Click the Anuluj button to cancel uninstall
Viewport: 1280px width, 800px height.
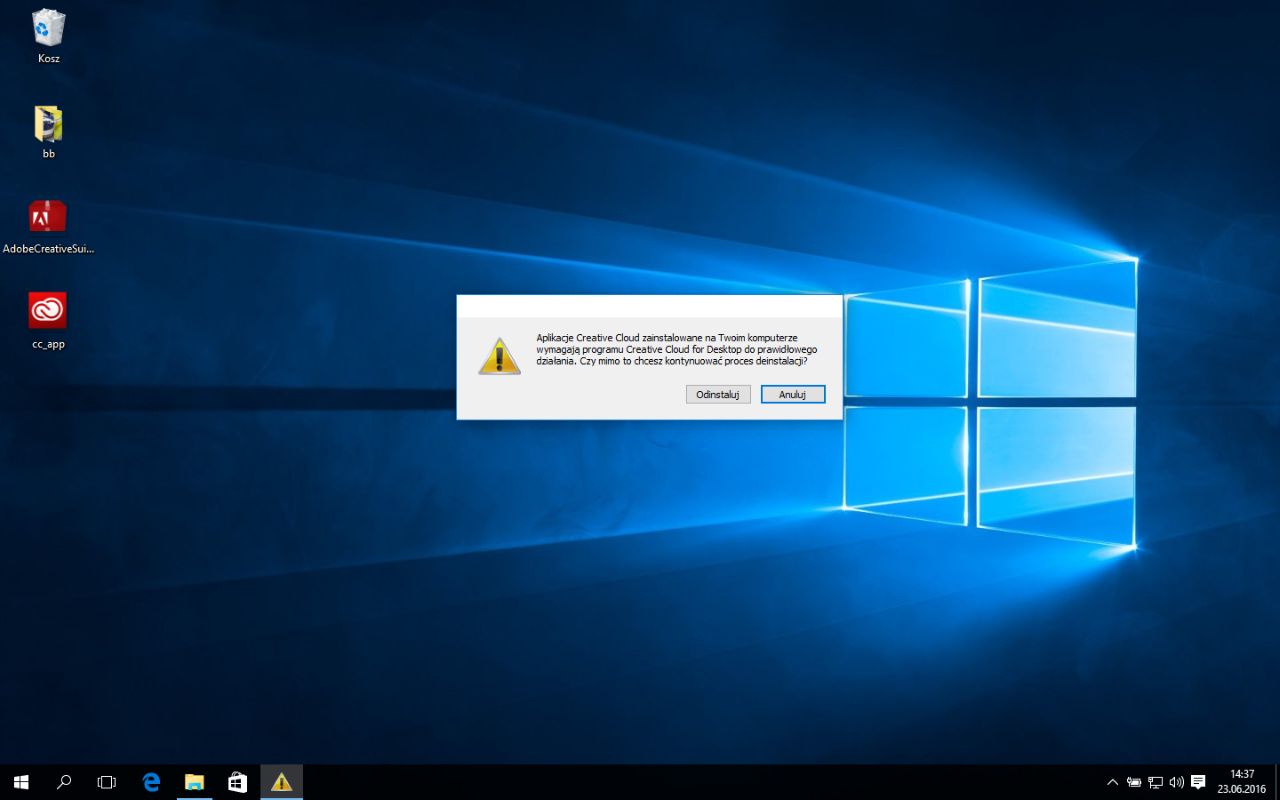793,395
